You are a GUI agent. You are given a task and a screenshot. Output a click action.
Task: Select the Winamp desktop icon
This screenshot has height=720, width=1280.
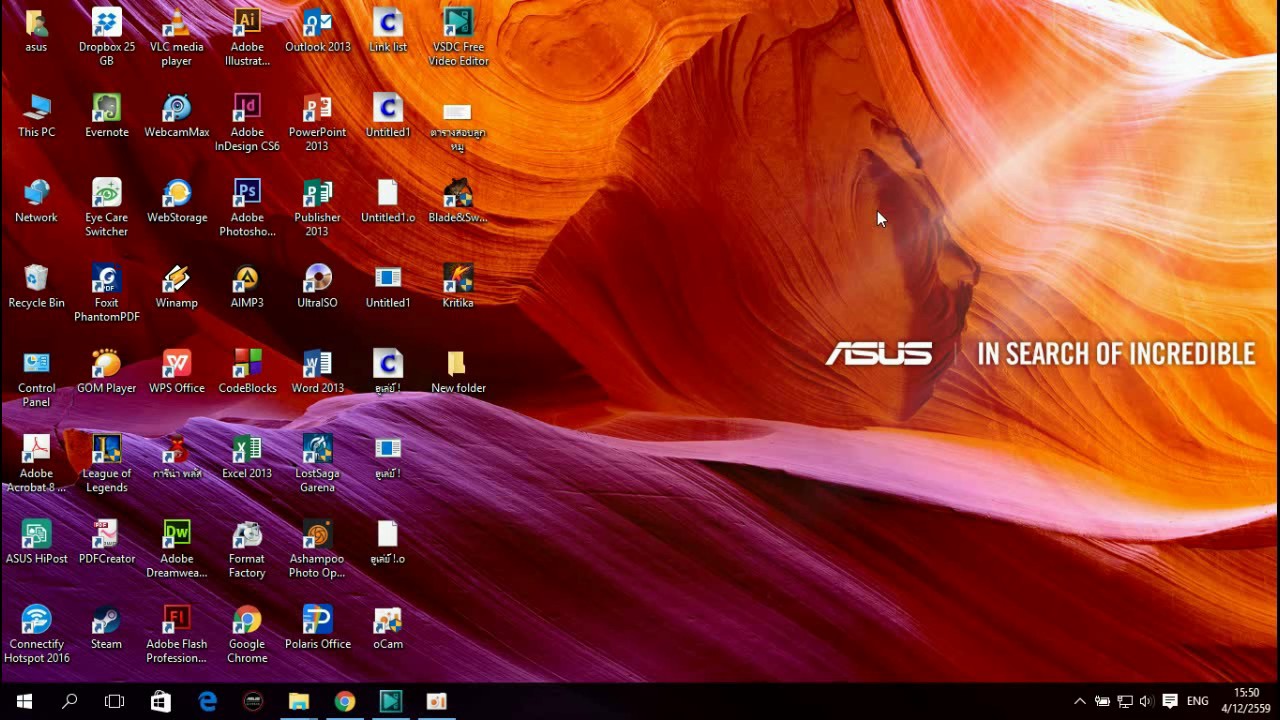pyautogui.click(x=177, y=285)
